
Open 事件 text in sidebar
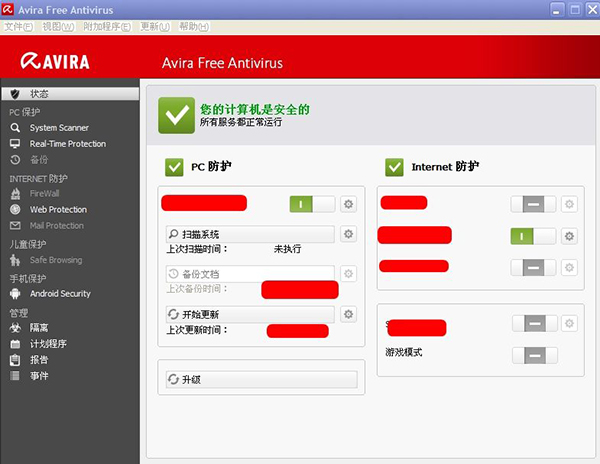pos(39,376)
